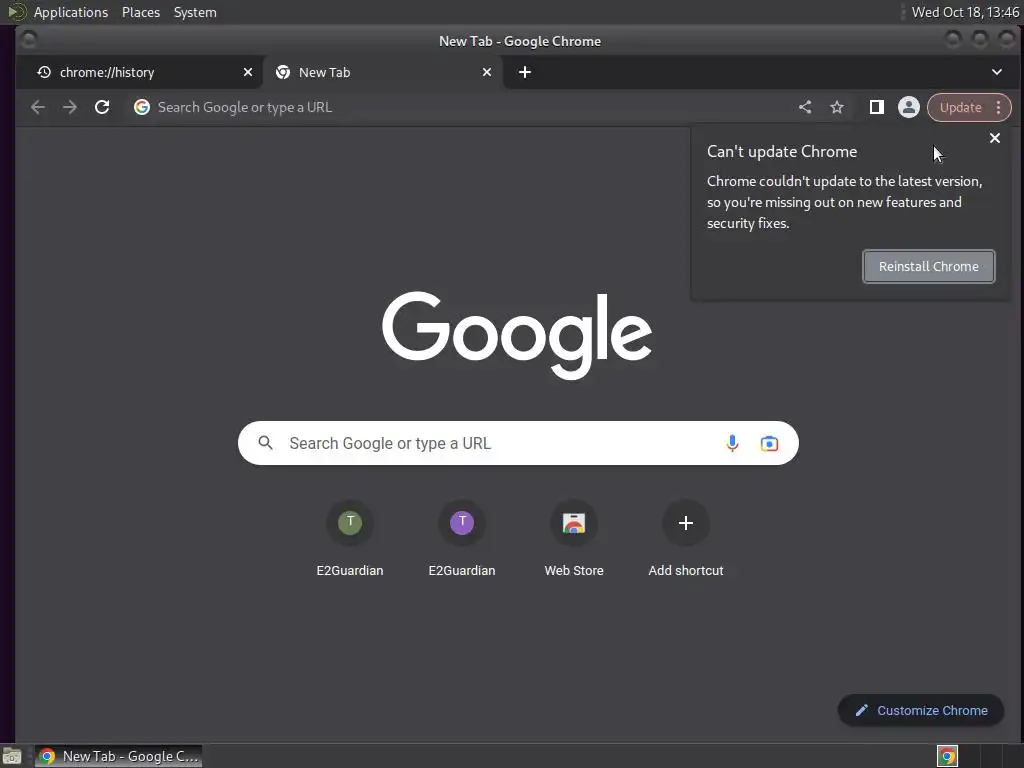Screen dimensions: 1024x768
Task: Click the Google icon in address bar
Action: pos(142,107)
